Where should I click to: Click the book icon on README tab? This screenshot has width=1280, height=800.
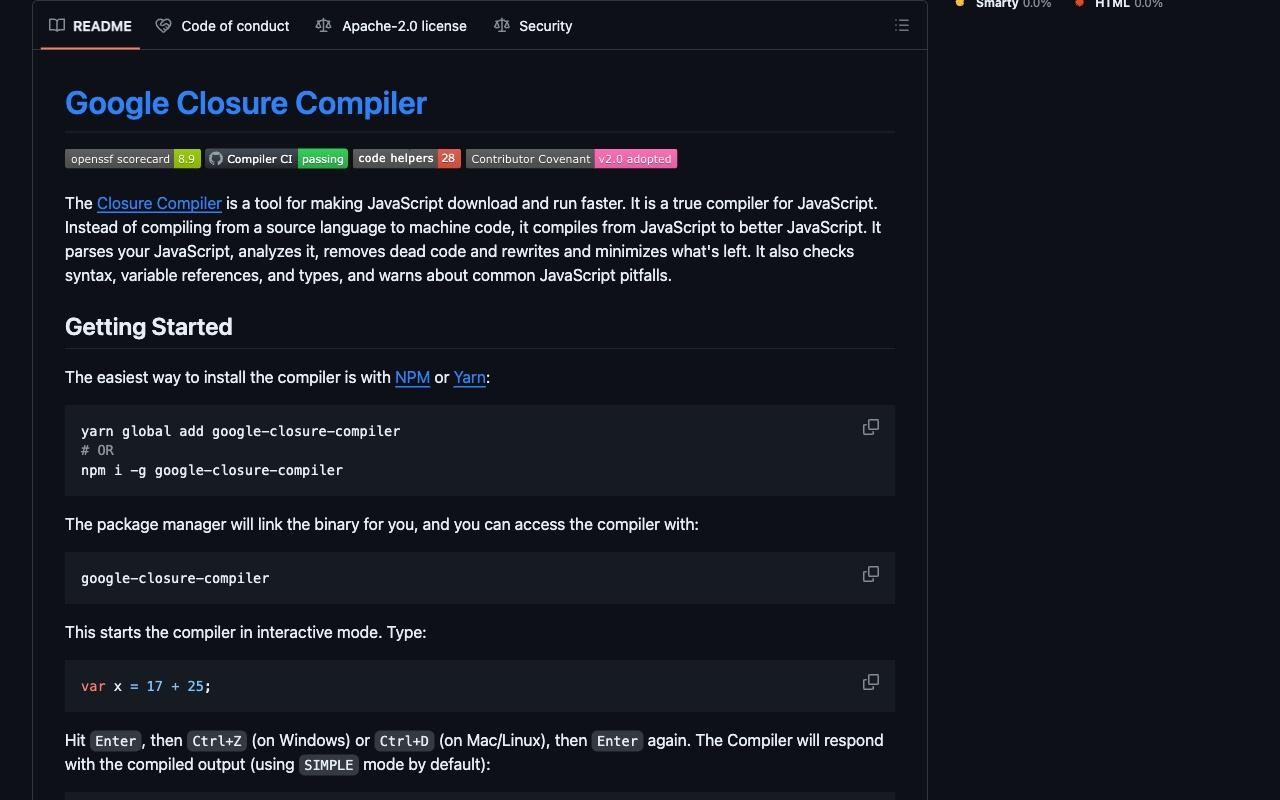(x=57, y=26)
